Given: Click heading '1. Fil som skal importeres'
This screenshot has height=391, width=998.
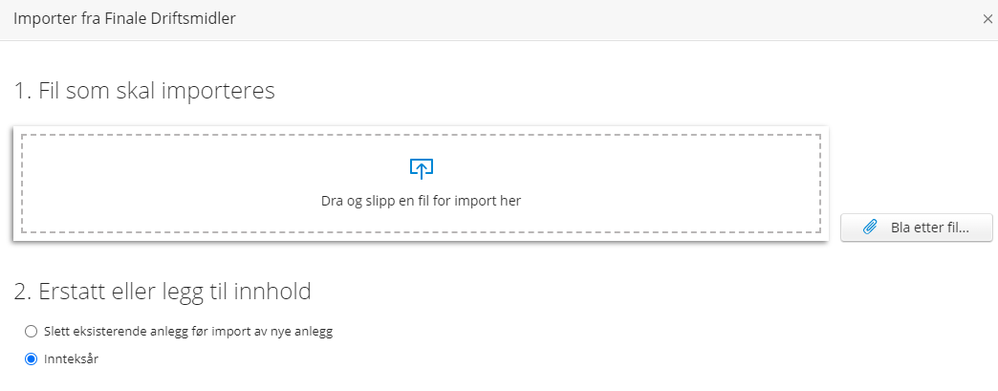Looking at the screenshot, I should pos(144,91).
